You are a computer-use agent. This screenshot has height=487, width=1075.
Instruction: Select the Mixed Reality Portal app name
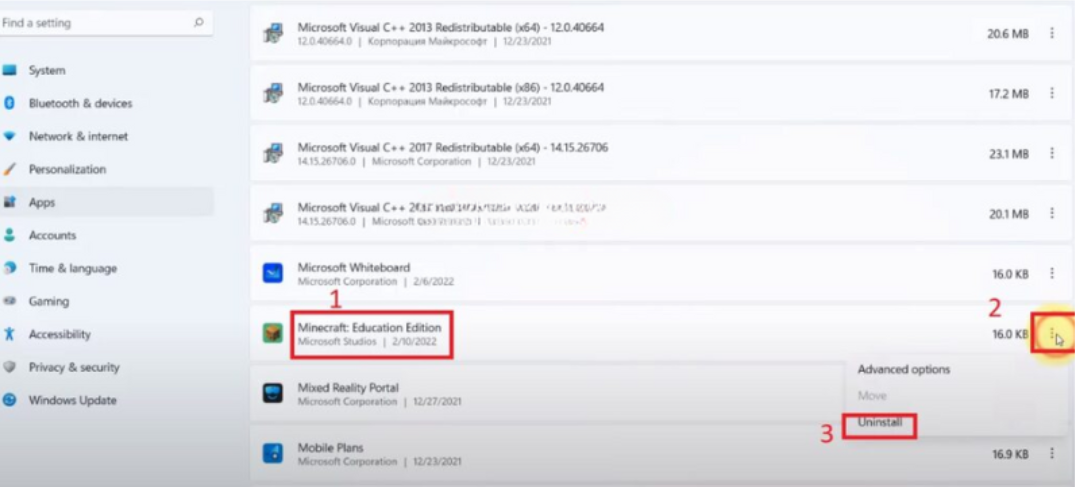click(x=348, y=388)
